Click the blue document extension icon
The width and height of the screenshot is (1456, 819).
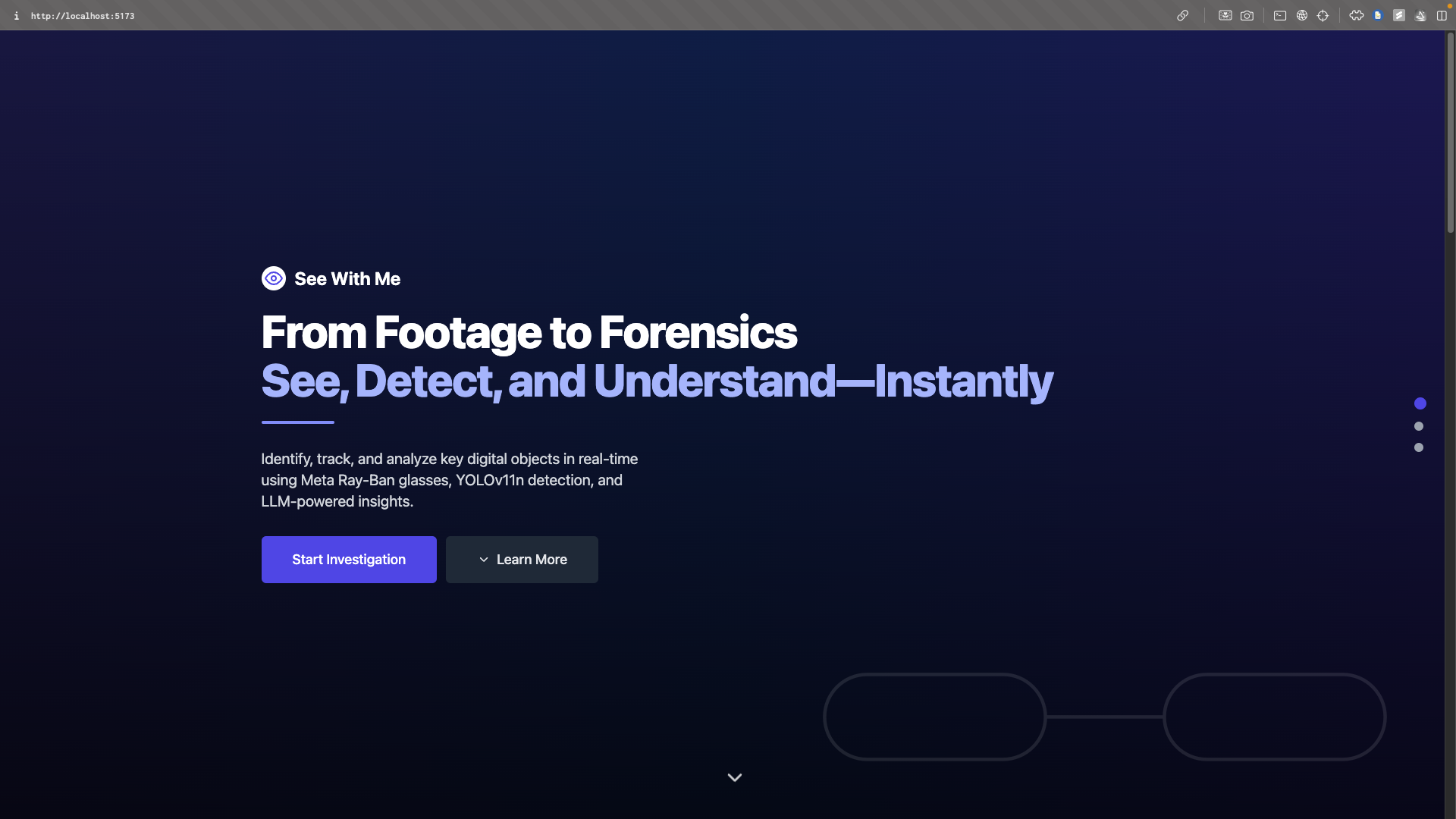point(1378,15)
